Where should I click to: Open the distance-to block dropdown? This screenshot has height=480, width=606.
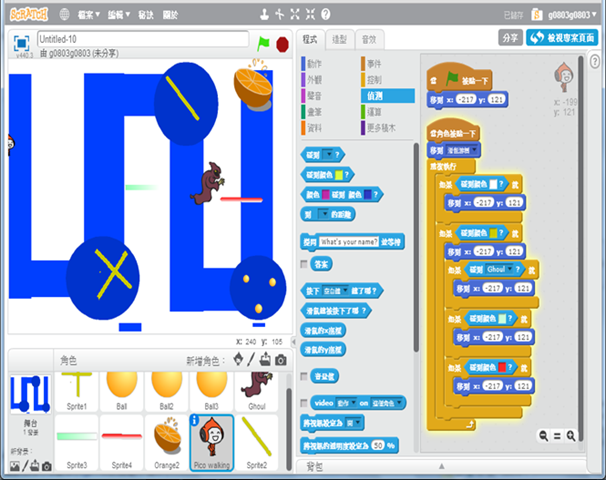point(323,214)
